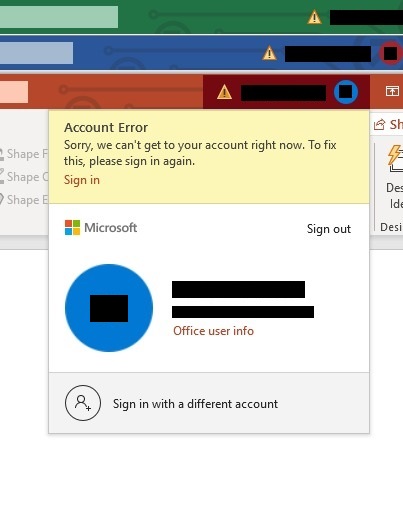The width and height of the screenshot is (403, 507).
Task: Open Office user info link
Action: pos(213,331)
